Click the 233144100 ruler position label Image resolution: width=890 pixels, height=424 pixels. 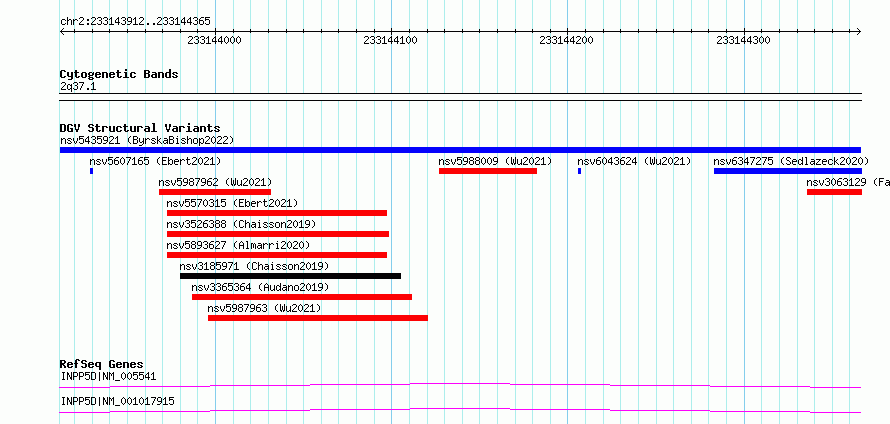tap(390, 41)
